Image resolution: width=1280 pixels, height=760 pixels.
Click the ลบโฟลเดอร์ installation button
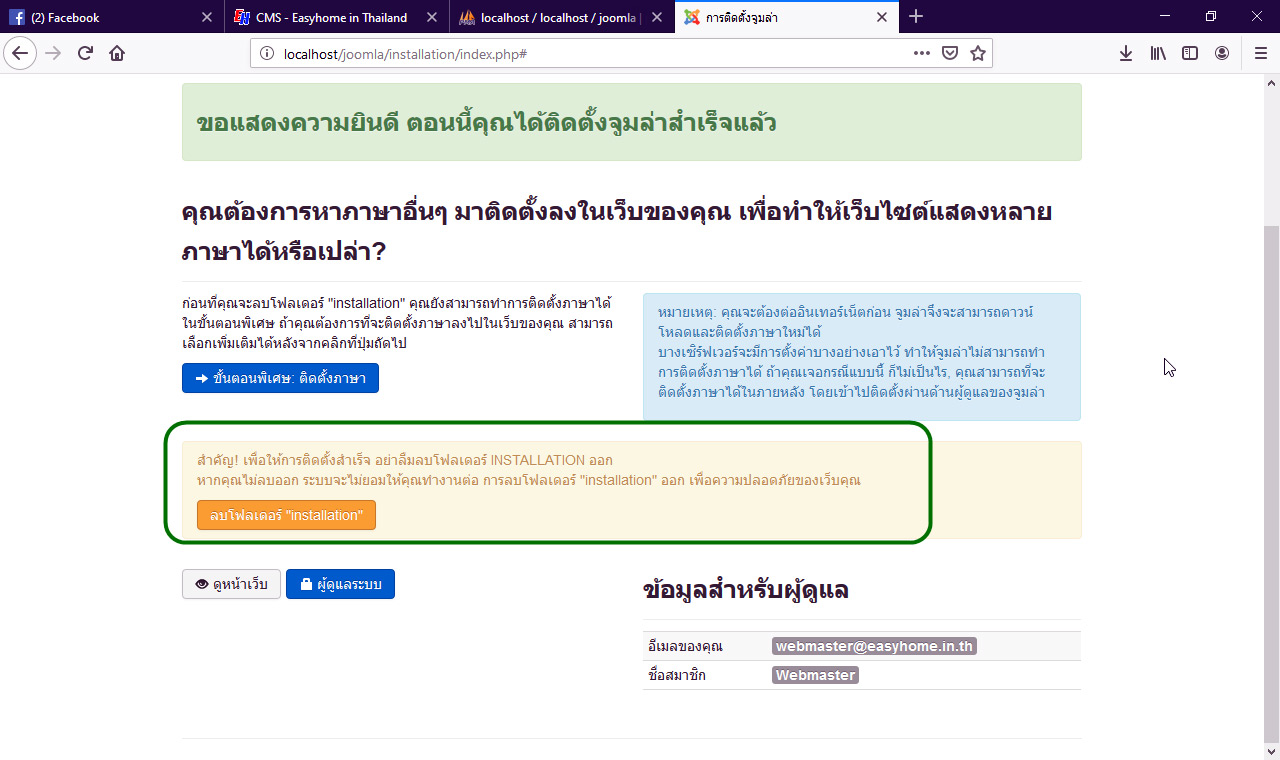click(286, 516)
